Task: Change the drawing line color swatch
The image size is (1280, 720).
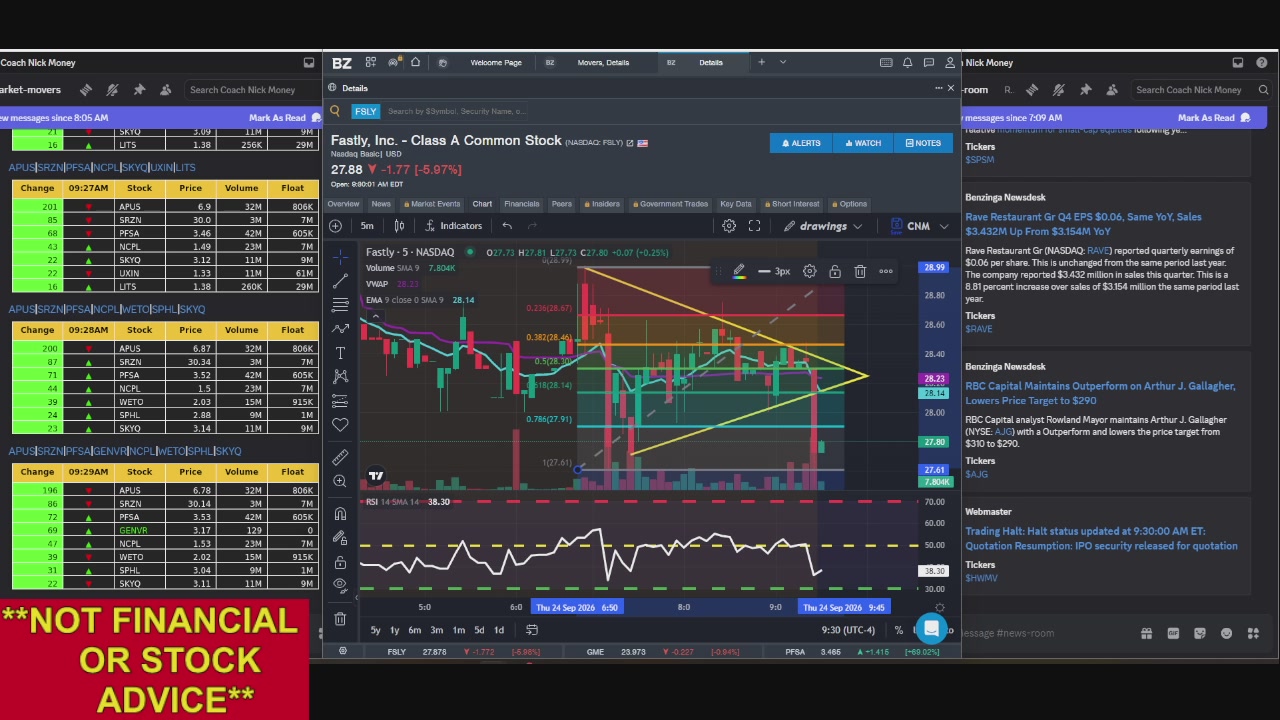Action: [x=739, y=271]
